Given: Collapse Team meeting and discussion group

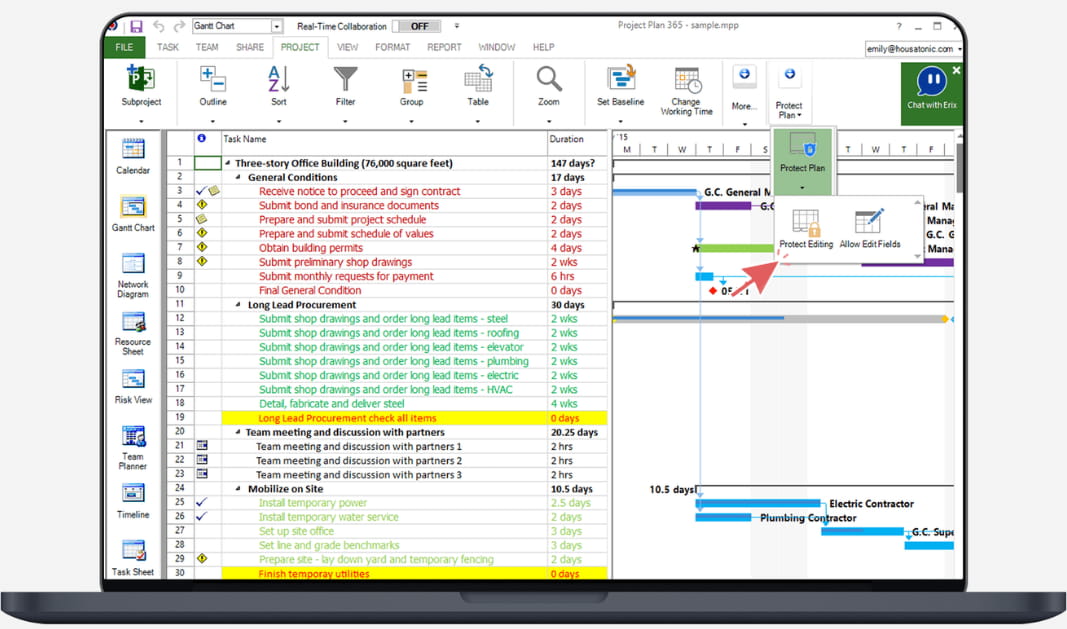Looking at the screenshot, I should [238, 432].
